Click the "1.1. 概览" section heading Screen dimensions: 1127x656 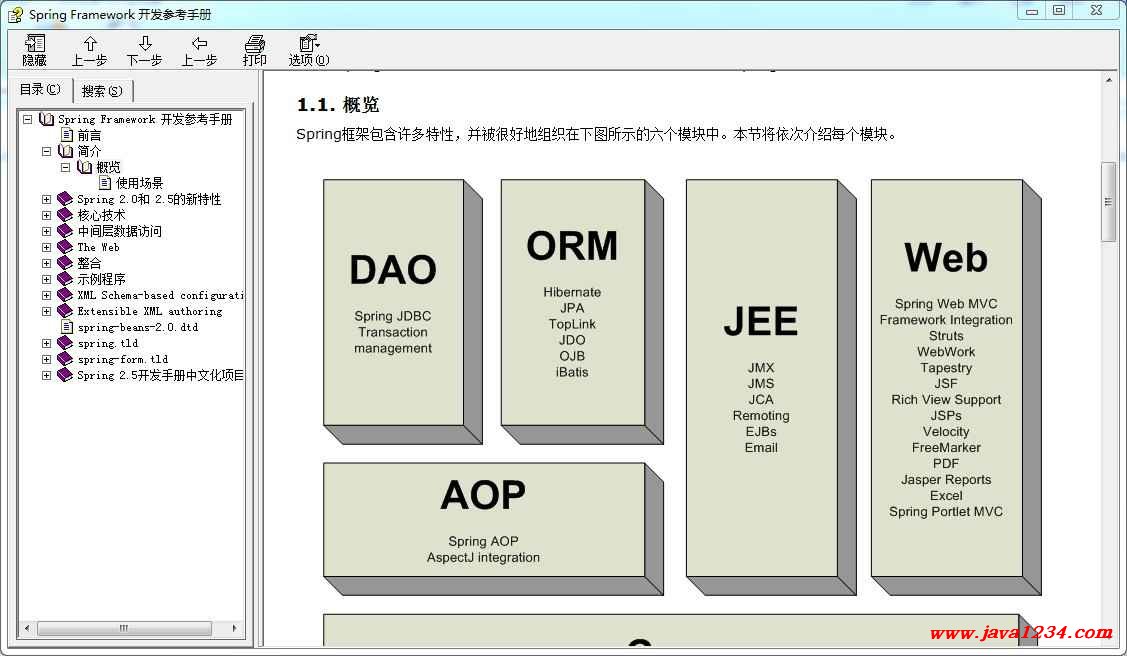pos(338,105)
